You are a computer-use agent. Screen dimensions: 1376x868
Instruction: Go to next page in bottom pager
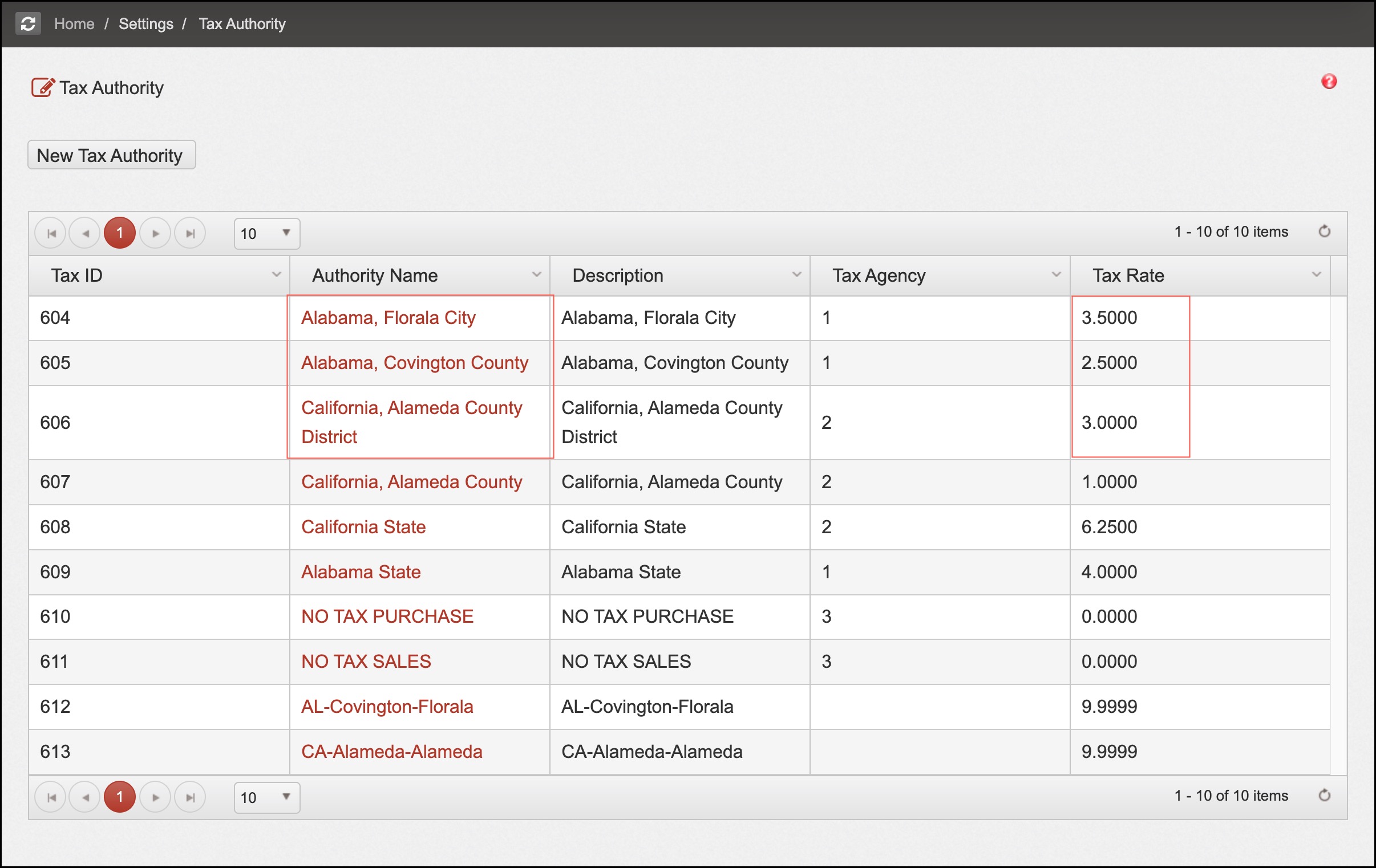[155, 797]
